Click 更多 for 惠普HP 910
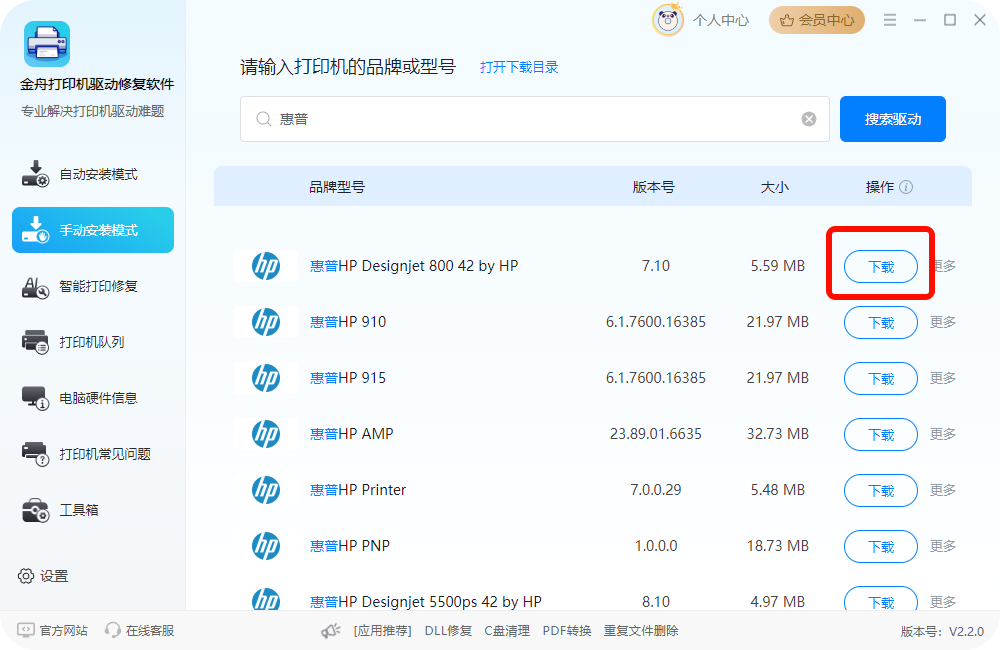 [x=943, y=322]
